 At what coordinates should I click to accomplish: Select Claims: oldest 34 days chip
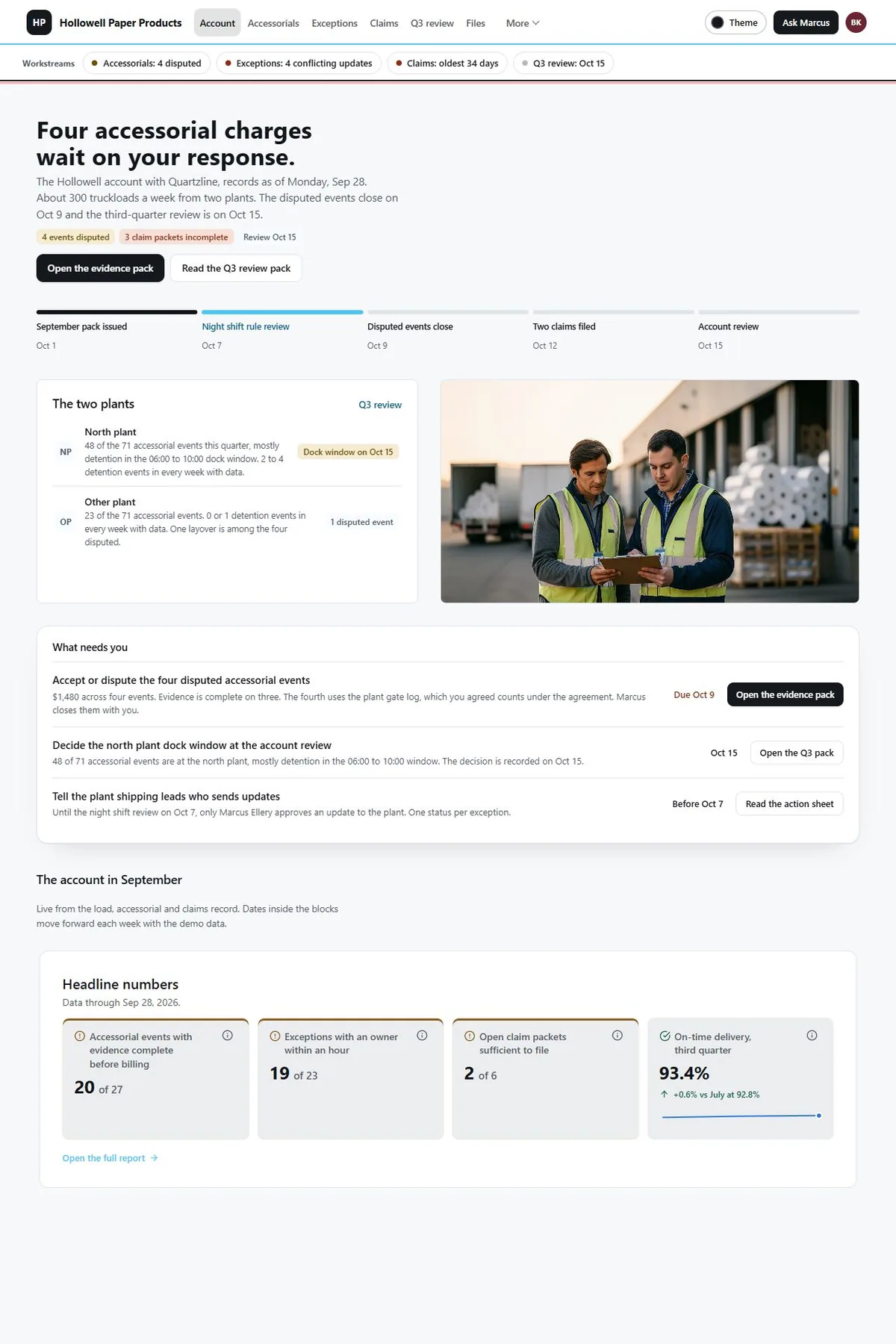pos(447,63)
